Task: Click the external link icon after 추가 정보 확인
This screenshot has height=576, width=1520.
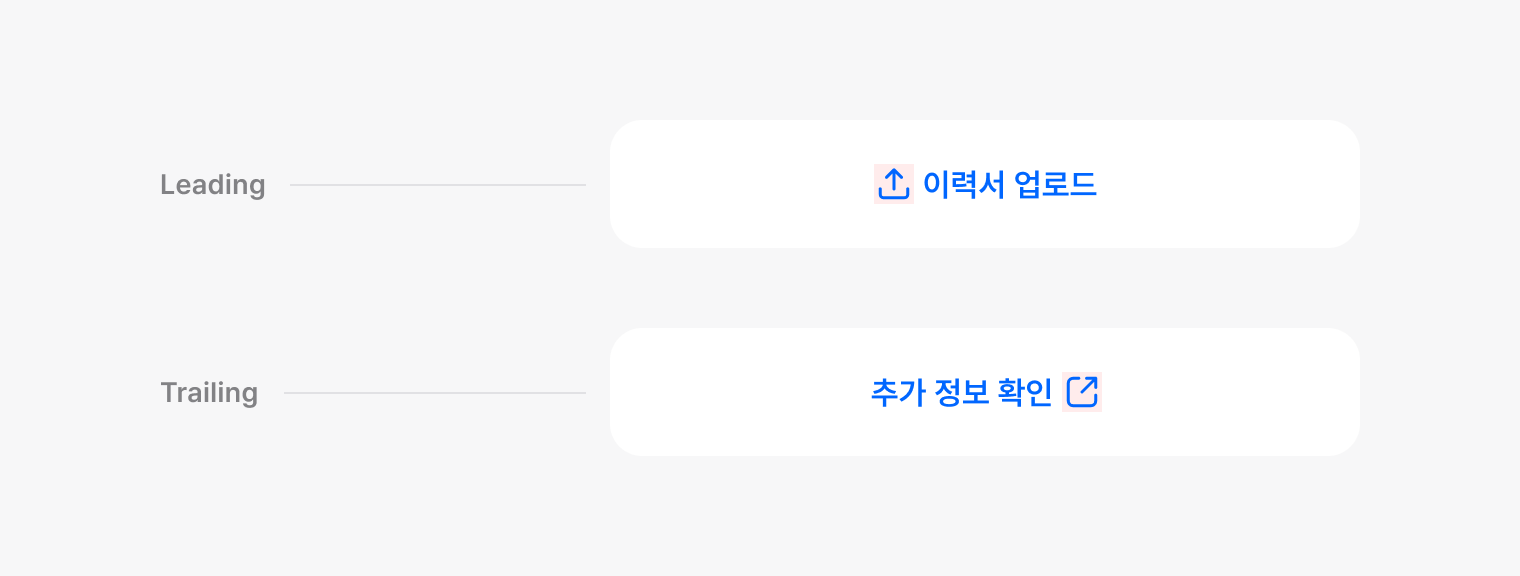Action: [x=1082, y=392]
